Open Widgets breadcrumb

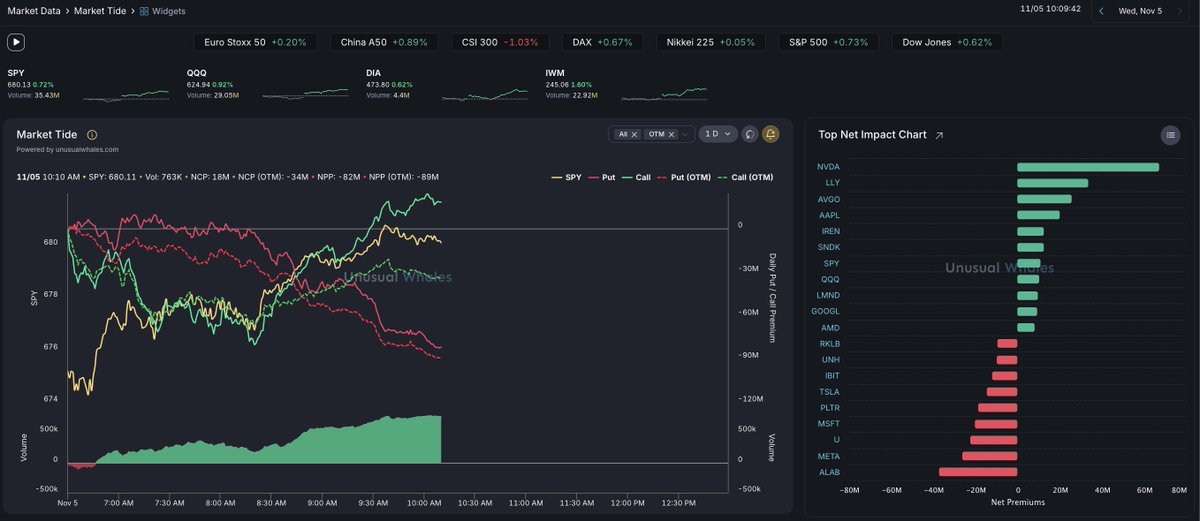[x=162, y=11]
